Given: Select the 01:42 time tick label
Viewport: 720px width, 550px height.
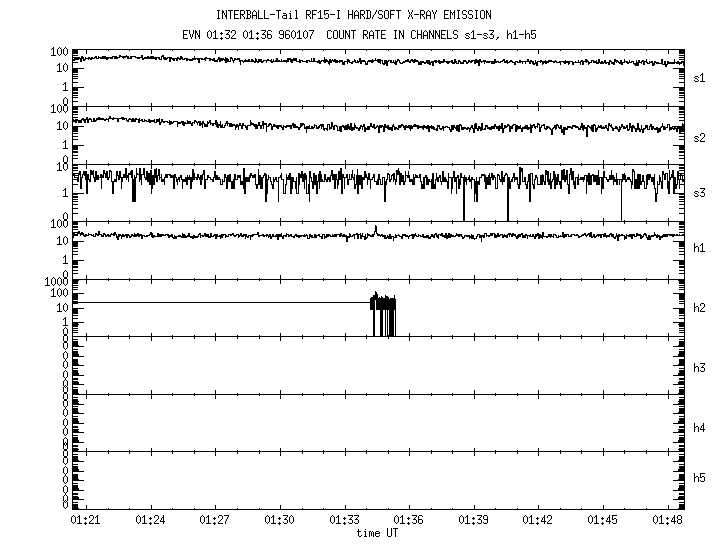Looking at the screenshot, I should 538,521.
